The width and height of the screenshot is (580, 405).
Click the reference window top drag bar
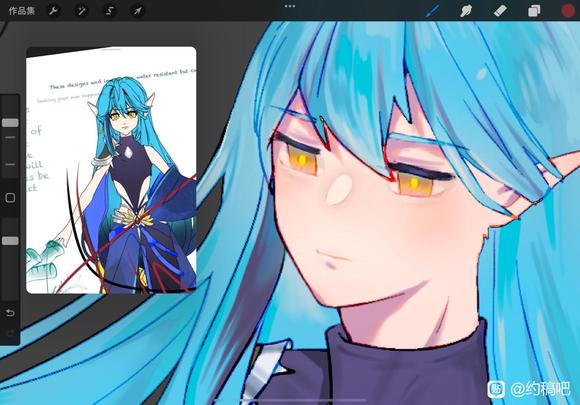point(111,49)
